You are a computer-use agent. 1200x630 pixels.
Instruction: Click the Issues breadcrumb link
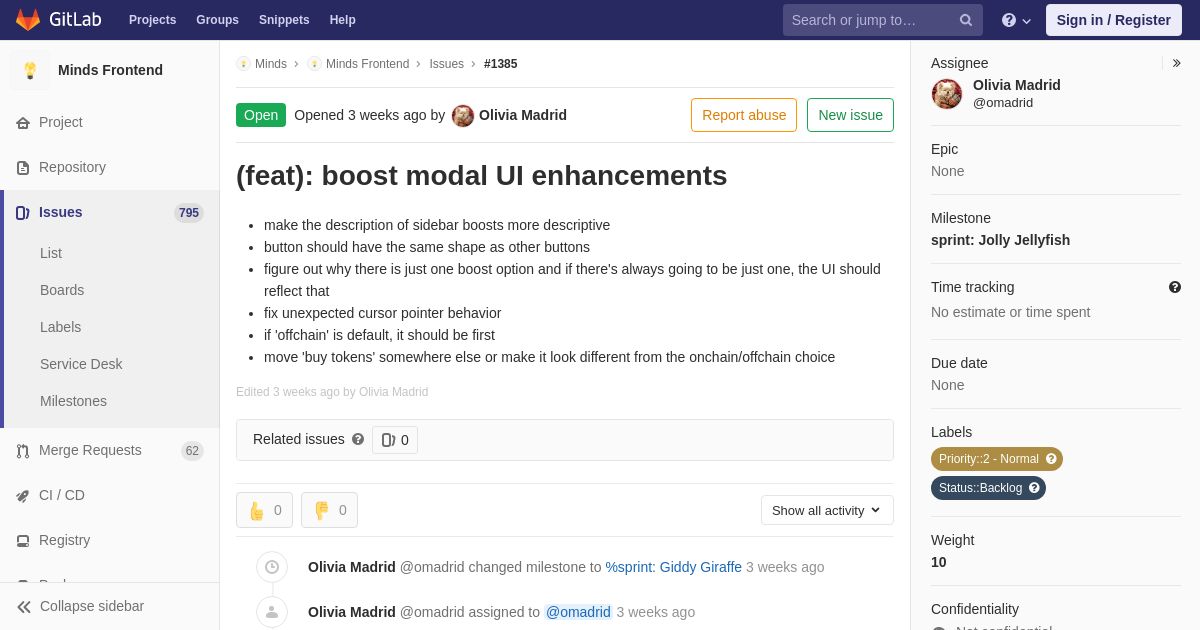[x=446, y=64]
